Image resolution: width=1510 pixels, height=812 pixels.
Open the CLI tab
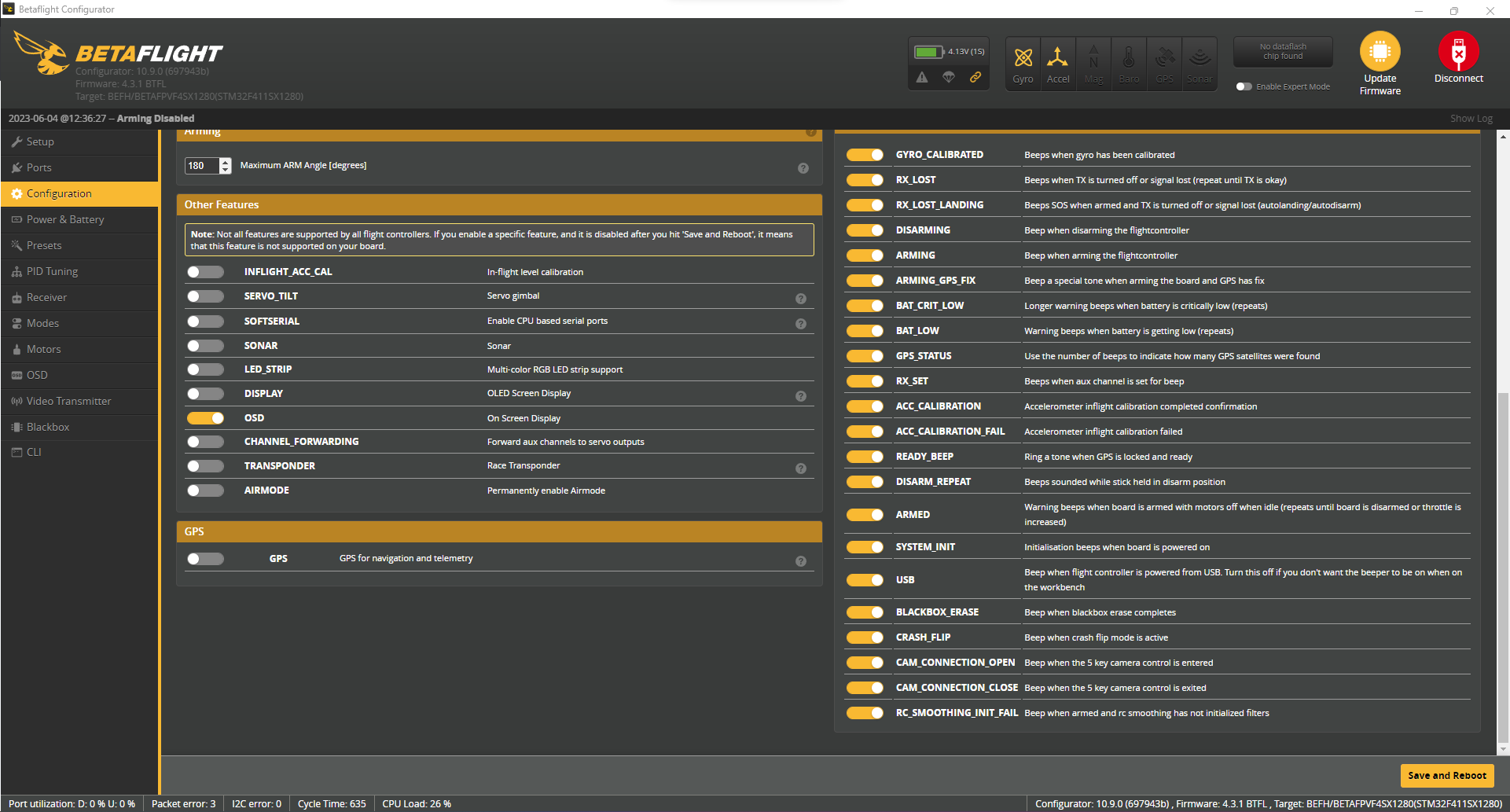(34, 452)
